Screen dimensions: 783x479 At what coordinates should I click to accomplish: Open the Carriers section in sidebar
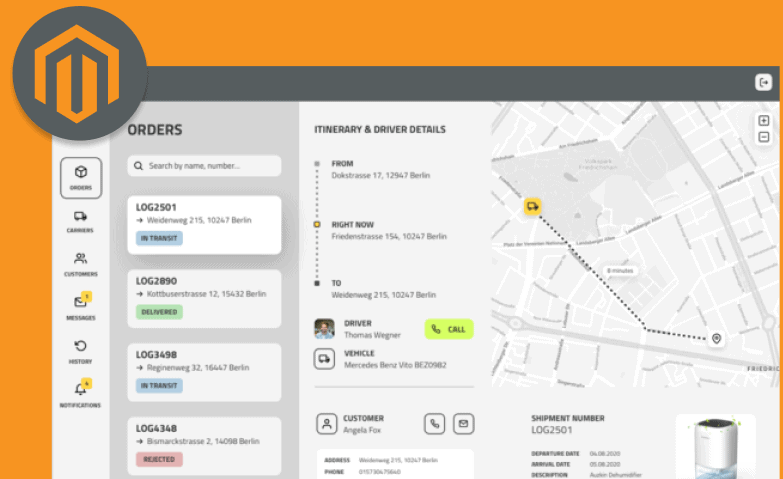(80, 221)
